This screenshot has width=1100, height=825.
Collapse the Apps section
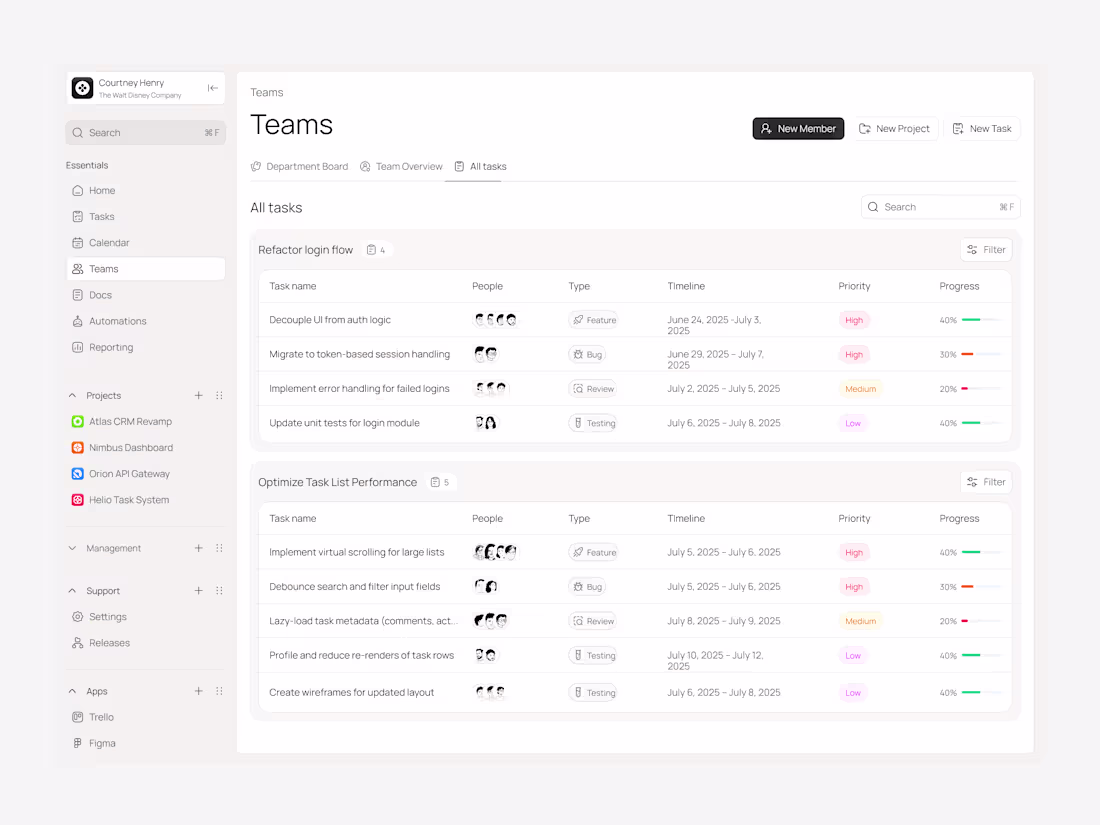(x=72, y=690)
